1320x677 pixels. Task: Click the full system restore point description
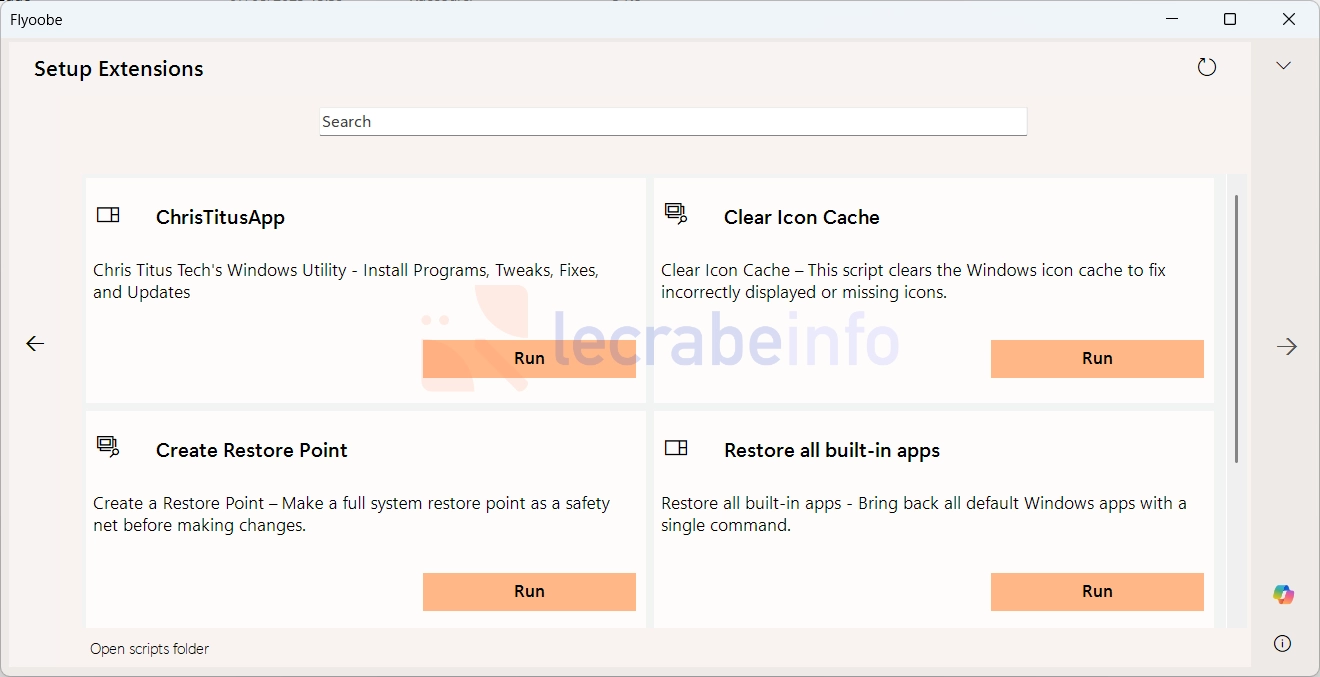(x=351, y=514)
